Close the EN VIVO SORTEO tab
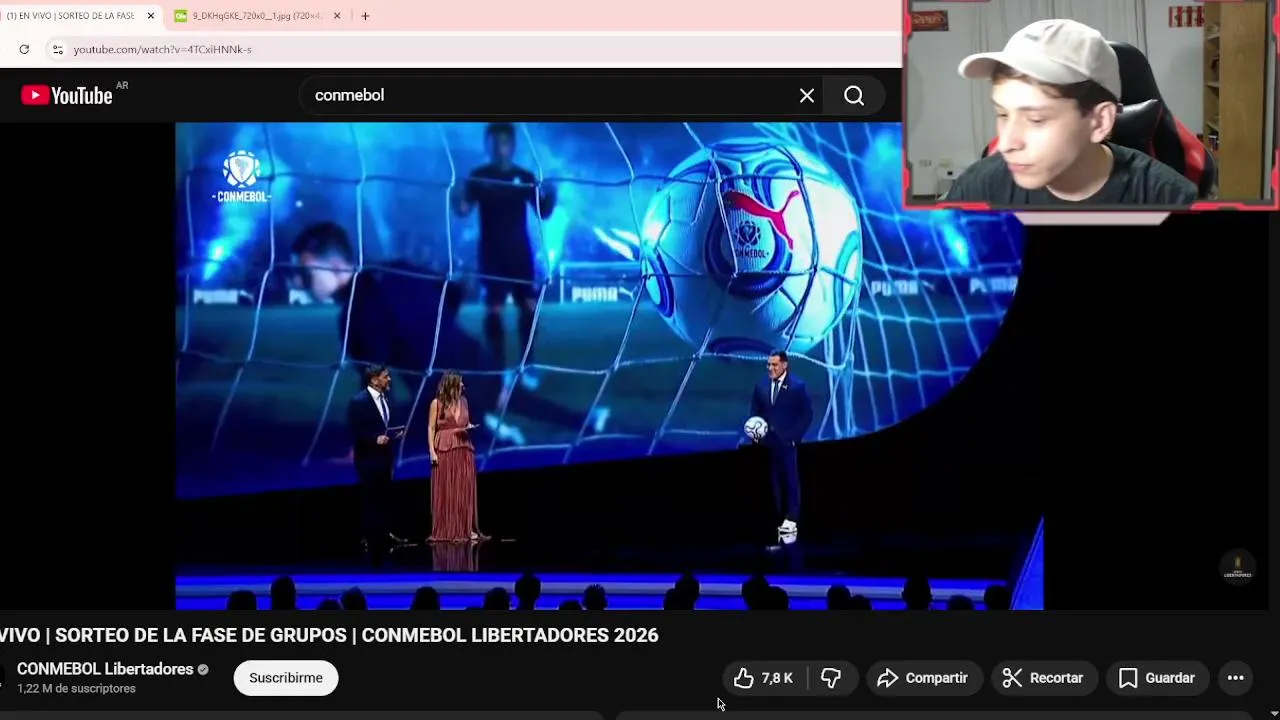Viewport: 1280px width, 720px height. pyautogui.click(x=151, y=16)
